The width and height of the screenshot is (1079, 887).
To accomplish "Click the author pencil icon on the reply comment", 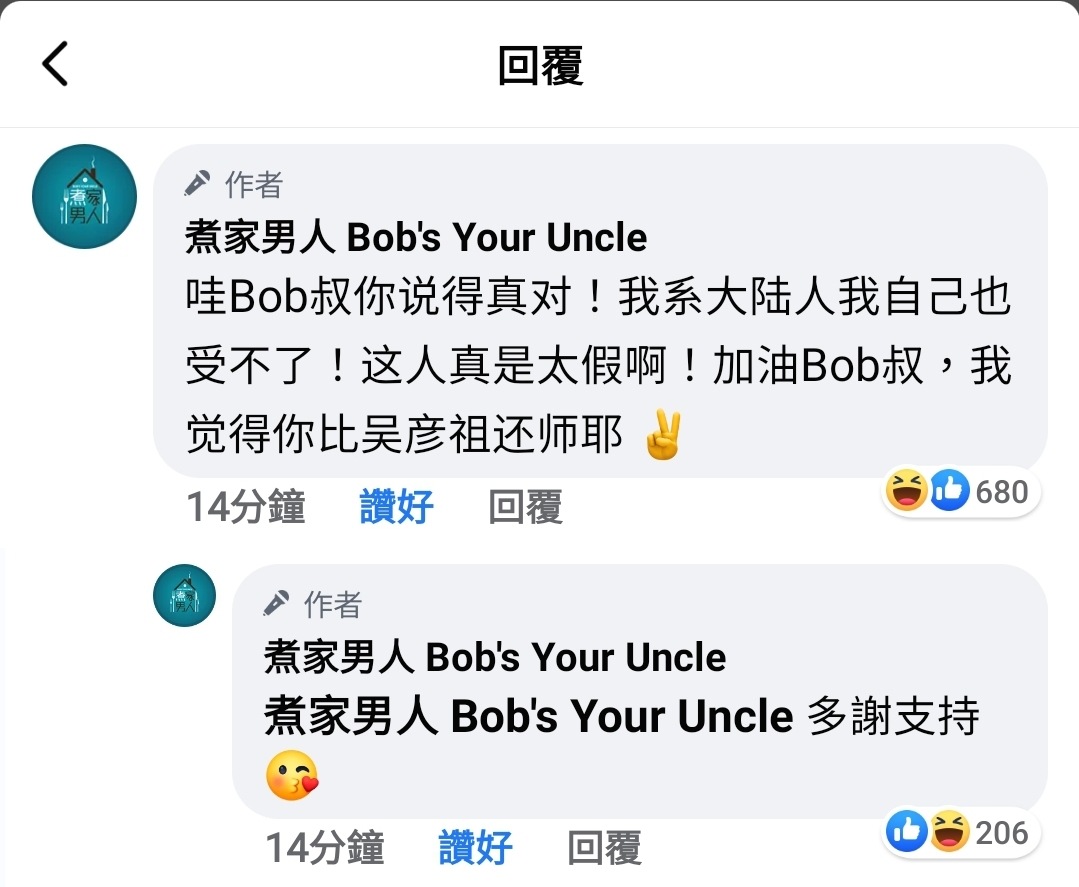I will tap(276, 603).
